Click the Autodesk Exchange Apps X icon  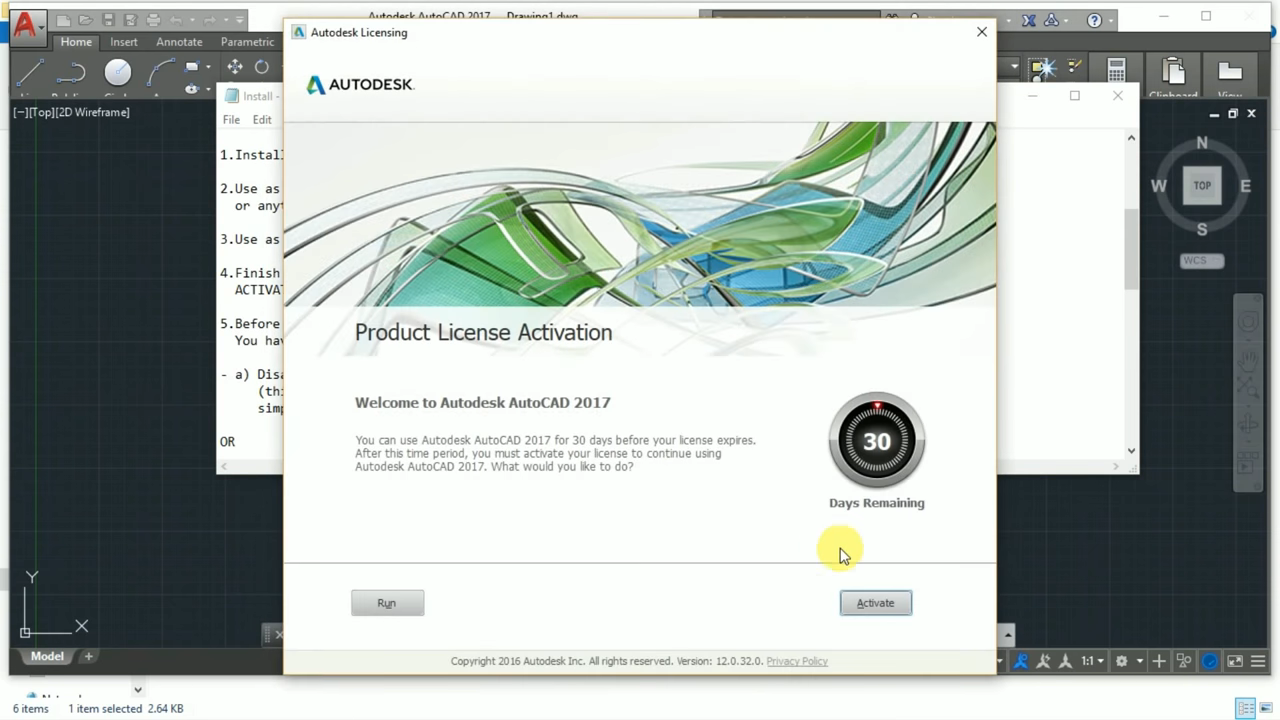click(1029, 20)
